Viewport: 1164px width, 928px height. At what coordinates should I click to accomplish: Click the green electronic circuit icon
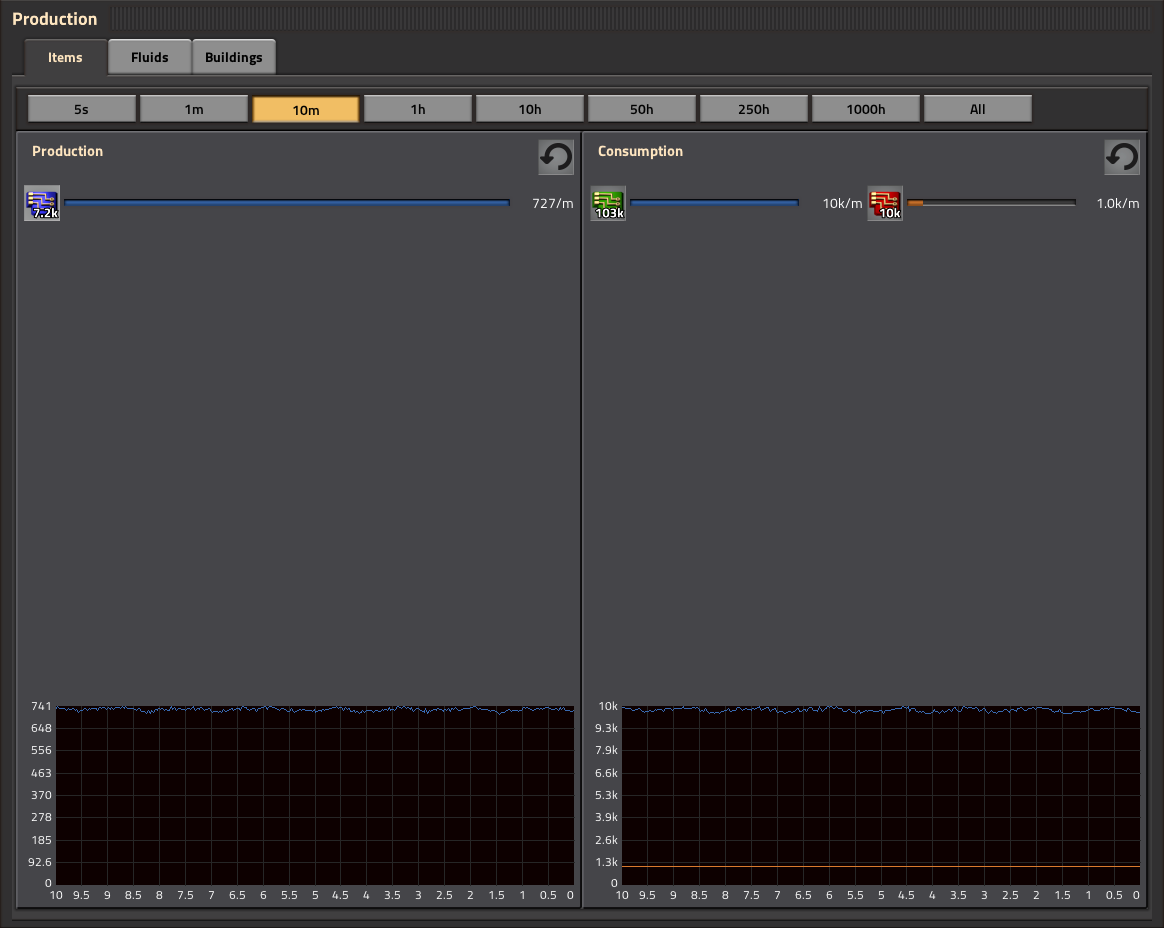click(x=608, y=203)
